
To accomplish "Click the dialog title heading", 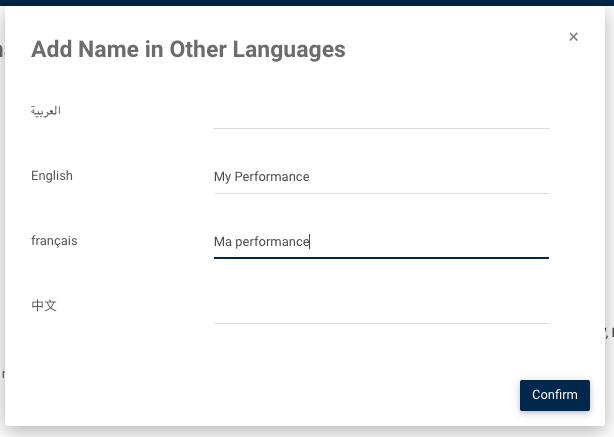I will pyautogui.click(x=188, y=49).
